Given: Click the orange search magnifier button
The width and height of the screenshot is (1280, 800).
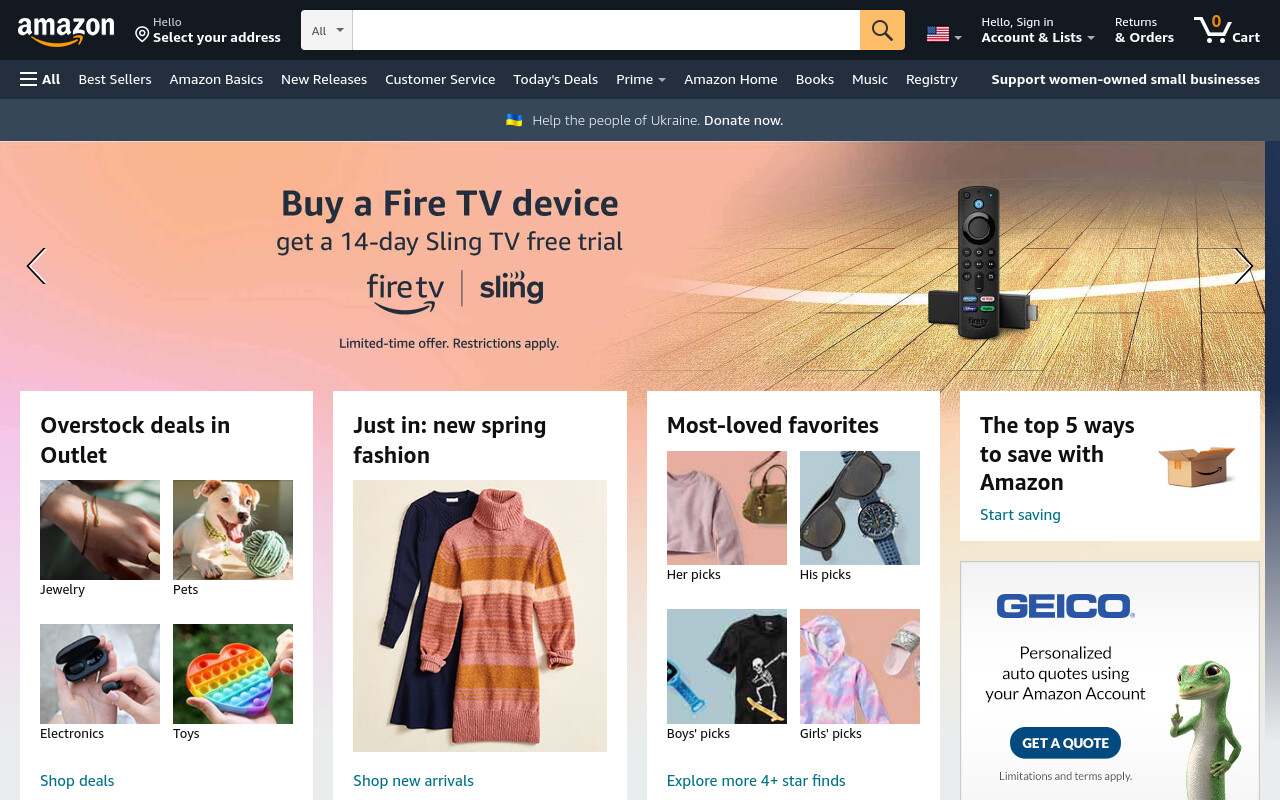Looking at the screenshot, I should [882, 30].
